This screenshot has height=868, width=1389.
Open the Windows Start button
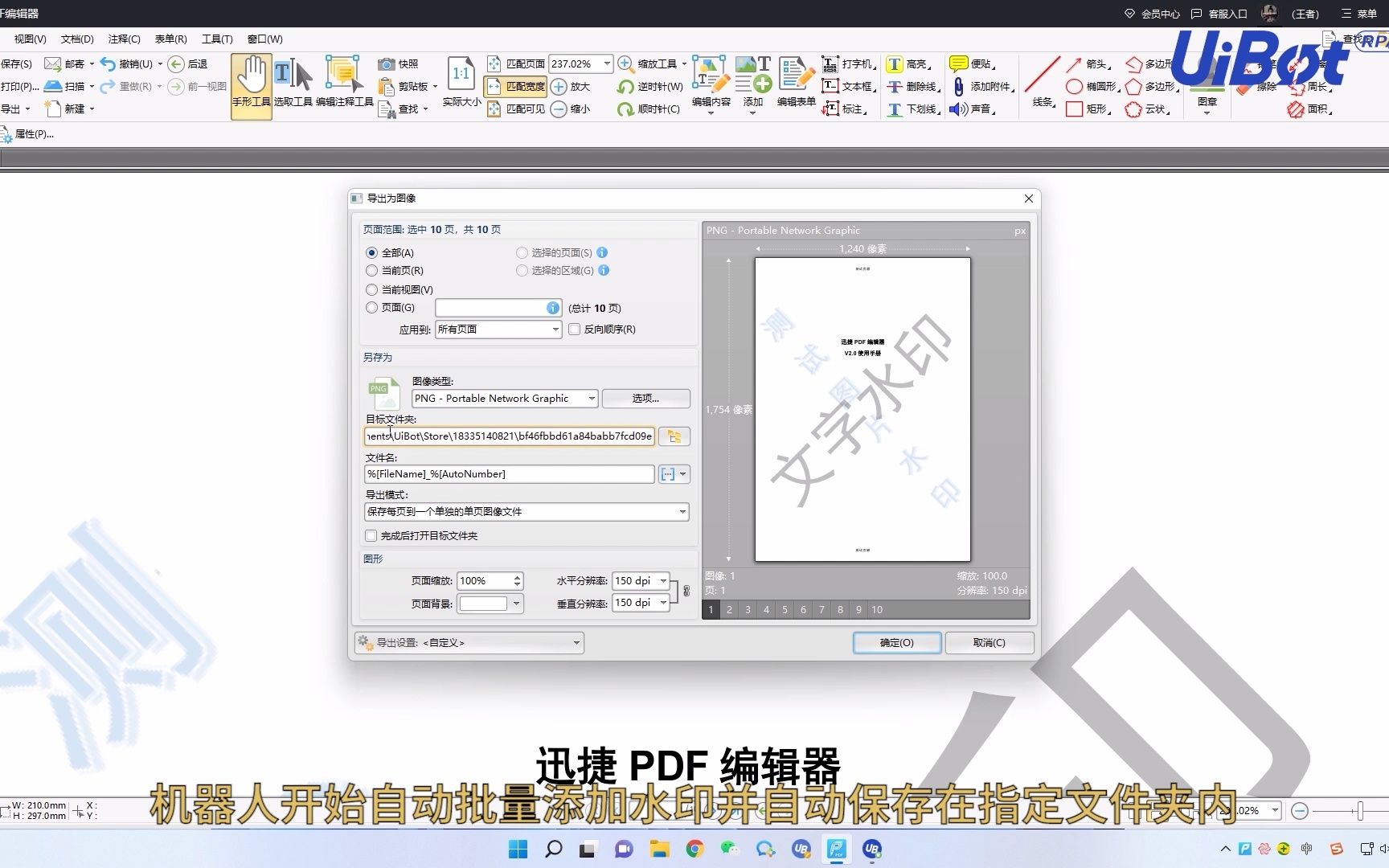tap(518, 849)
